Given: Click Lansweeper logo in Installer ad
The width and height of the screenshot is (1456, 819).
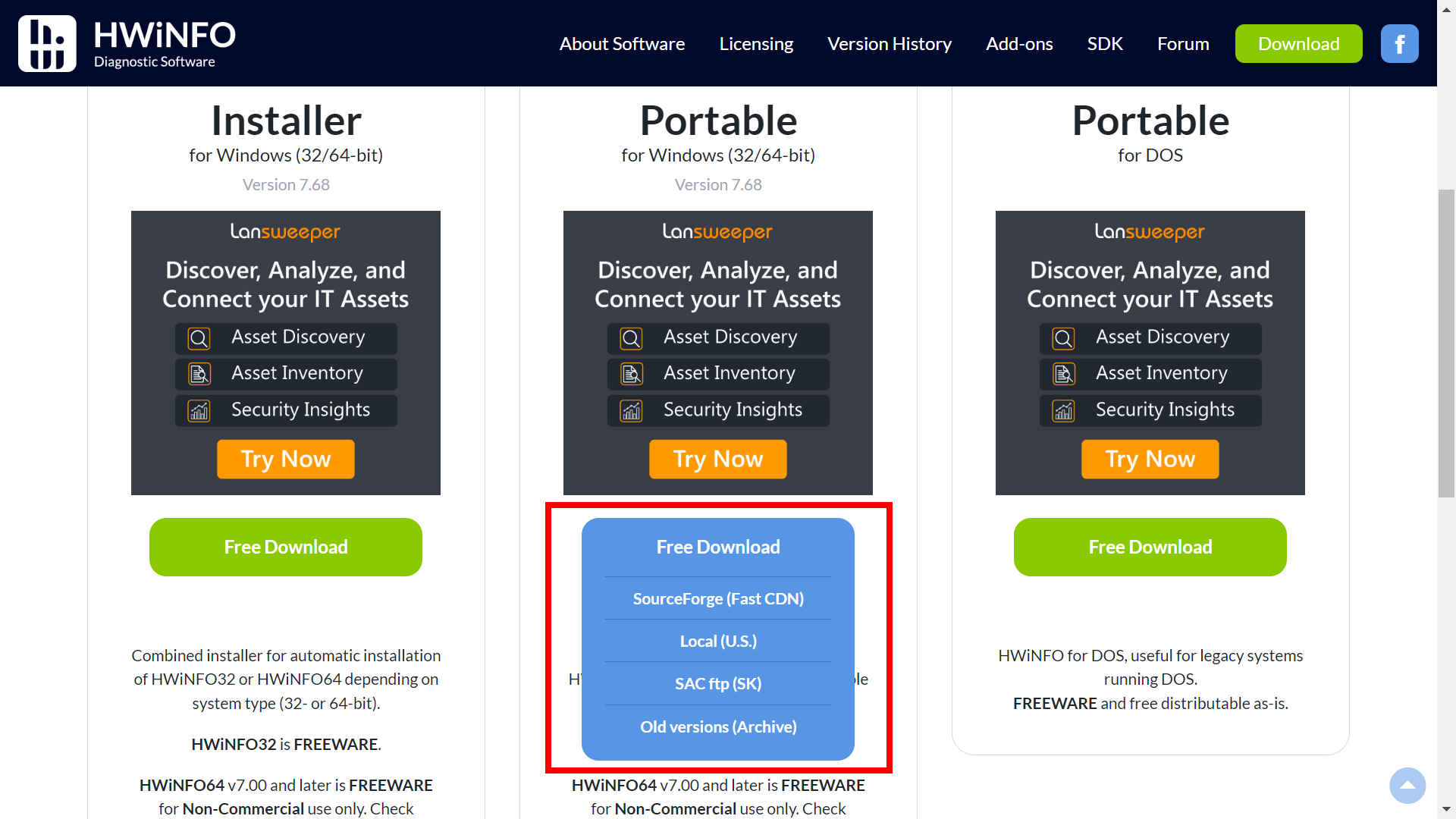Looking at the screenshot, I should point(285,232).
